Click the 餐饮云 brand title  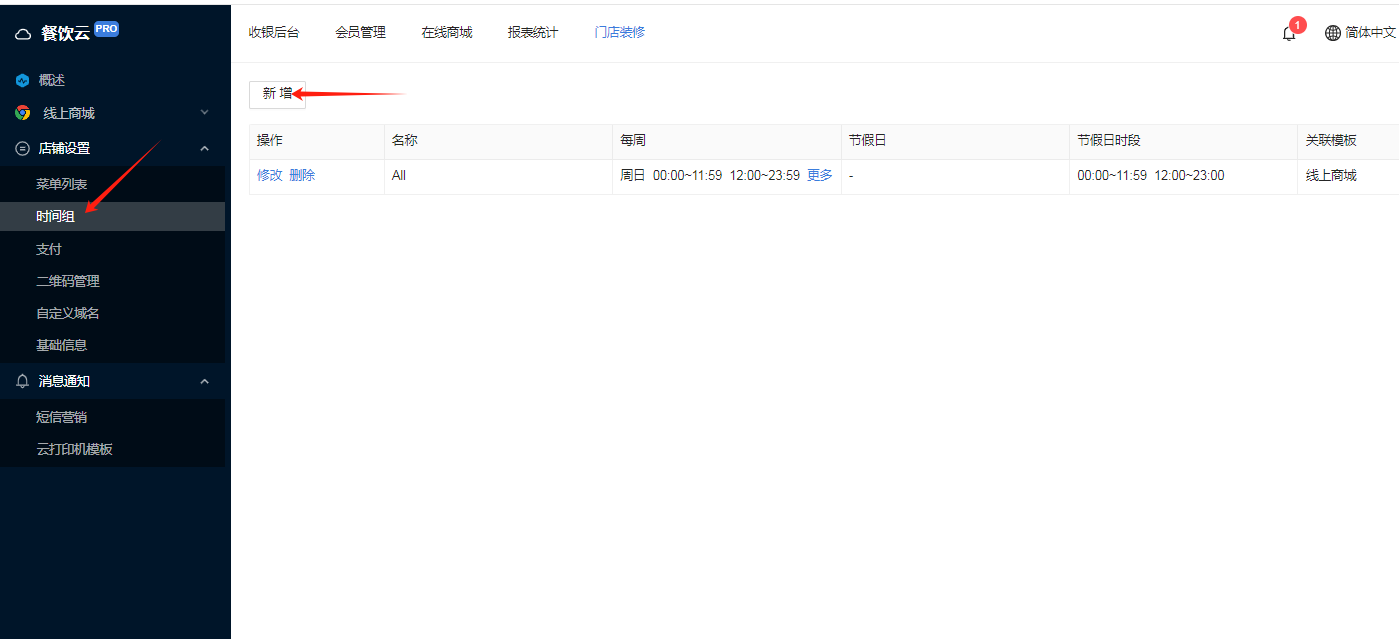click(x=66, y=33)
